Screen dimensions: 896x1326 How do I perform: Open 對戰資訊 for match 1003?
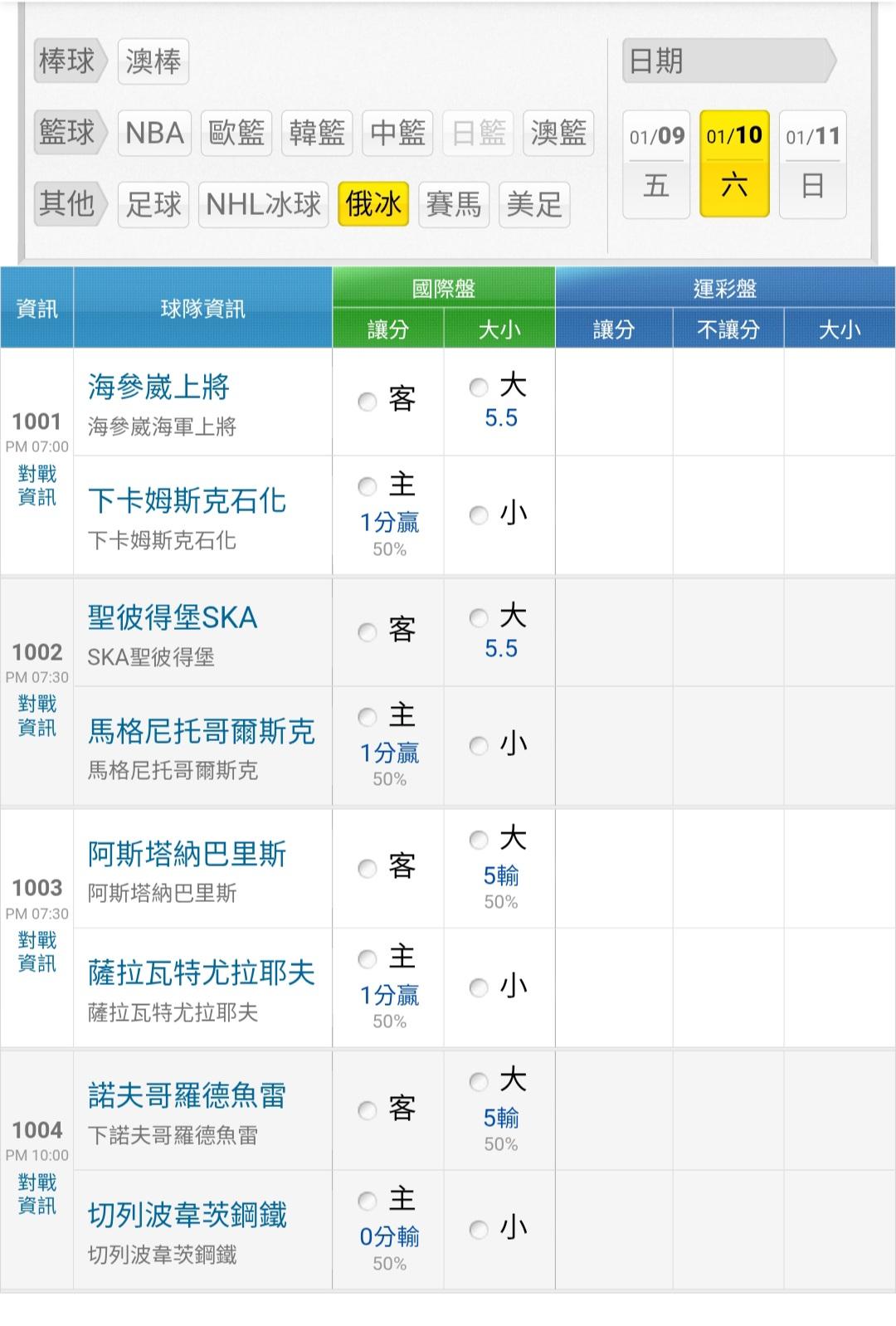click(37, 952)
